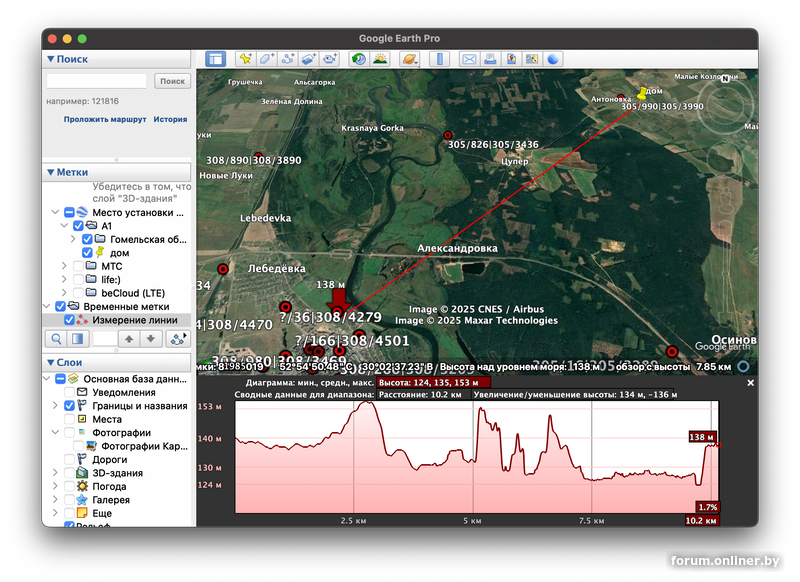Screen dimensions: 800x582
Task: Click the Print toolbar icon
Action: [490, 59]
